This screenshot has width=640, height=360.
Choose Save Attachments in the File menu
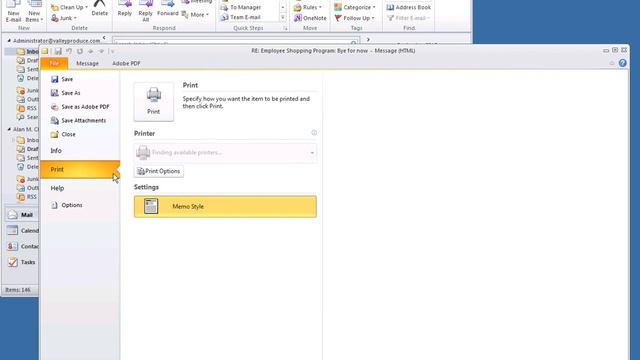pyautogui.click(x=78, y=120)
